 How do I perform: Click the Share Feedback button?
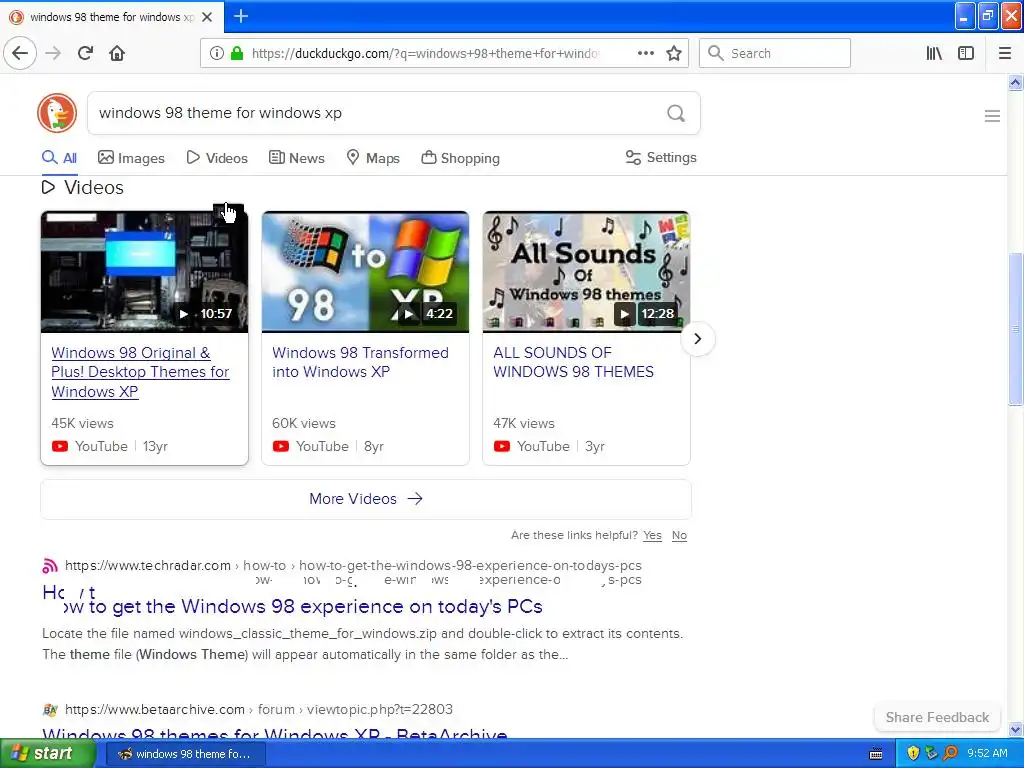click(x=937, y=717)
